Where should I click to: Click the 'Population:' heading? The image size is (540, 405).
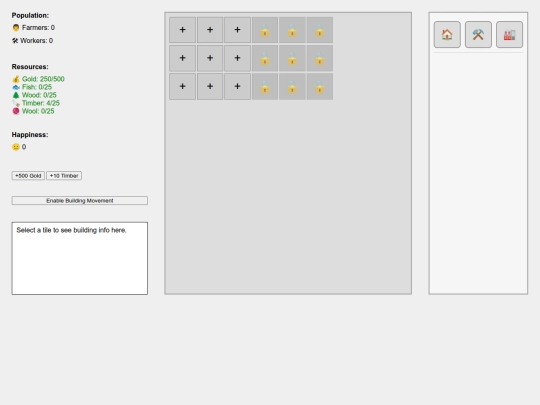30,15
